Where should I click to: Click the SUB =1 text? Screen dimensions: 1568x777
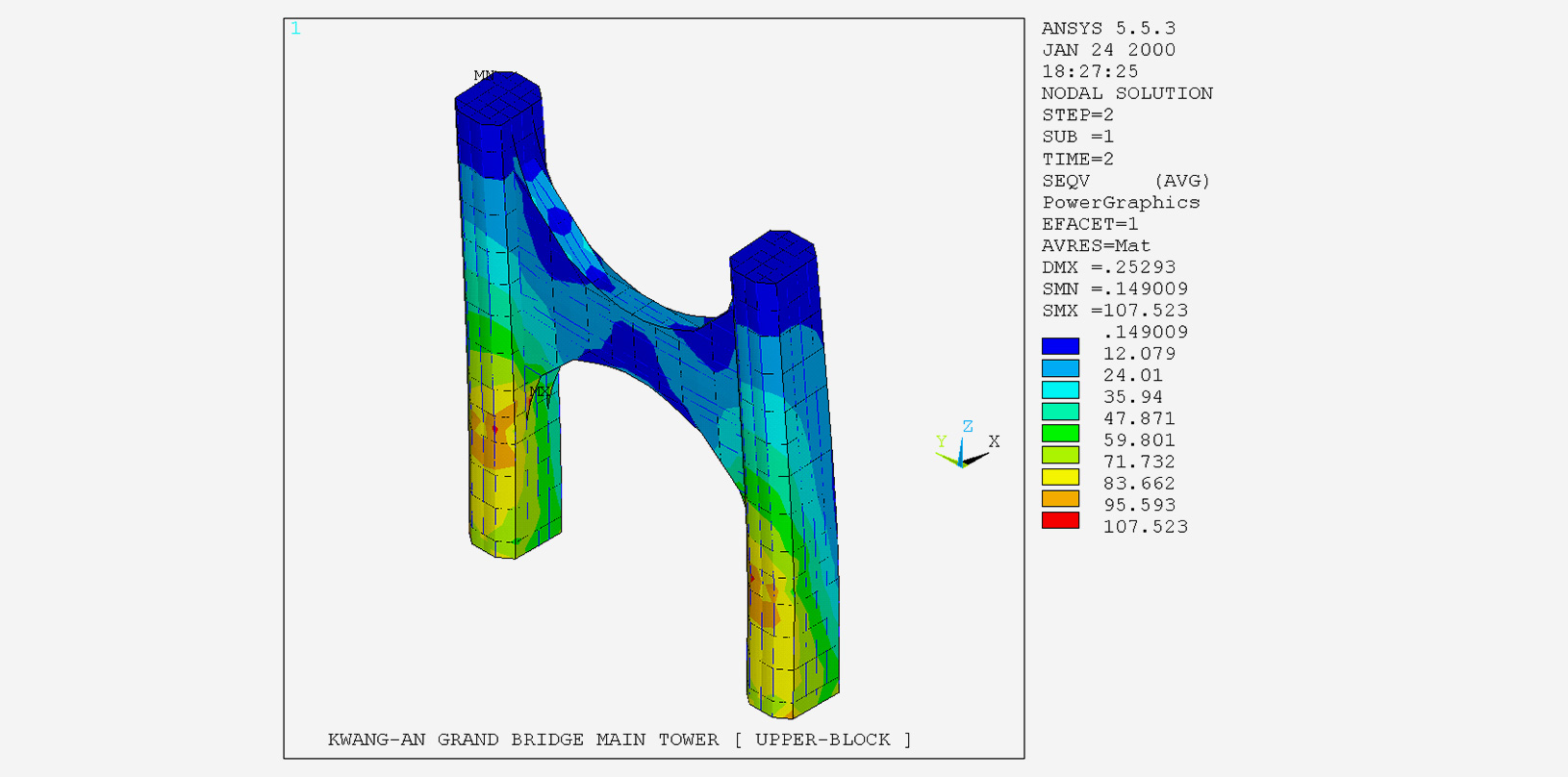point(1077,137)
